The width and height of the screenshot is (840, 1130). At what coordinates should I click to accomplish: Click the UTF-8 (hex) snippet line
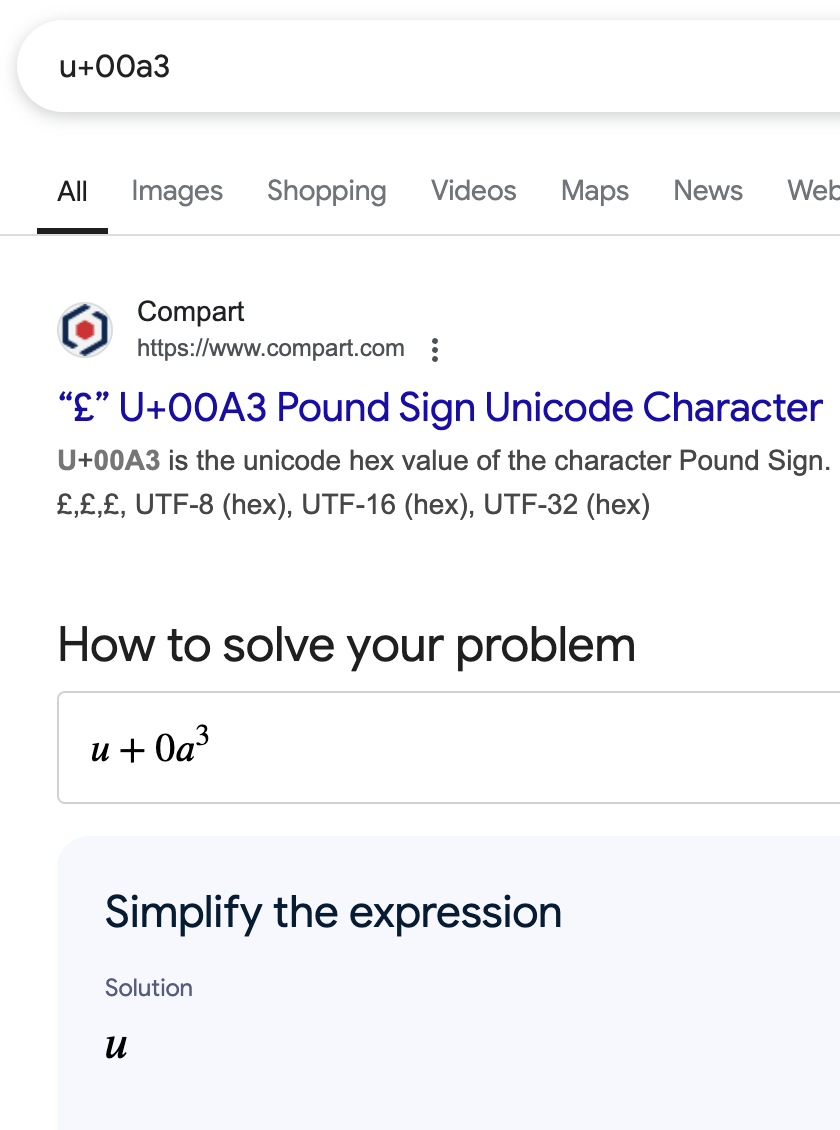pos(353,504)
